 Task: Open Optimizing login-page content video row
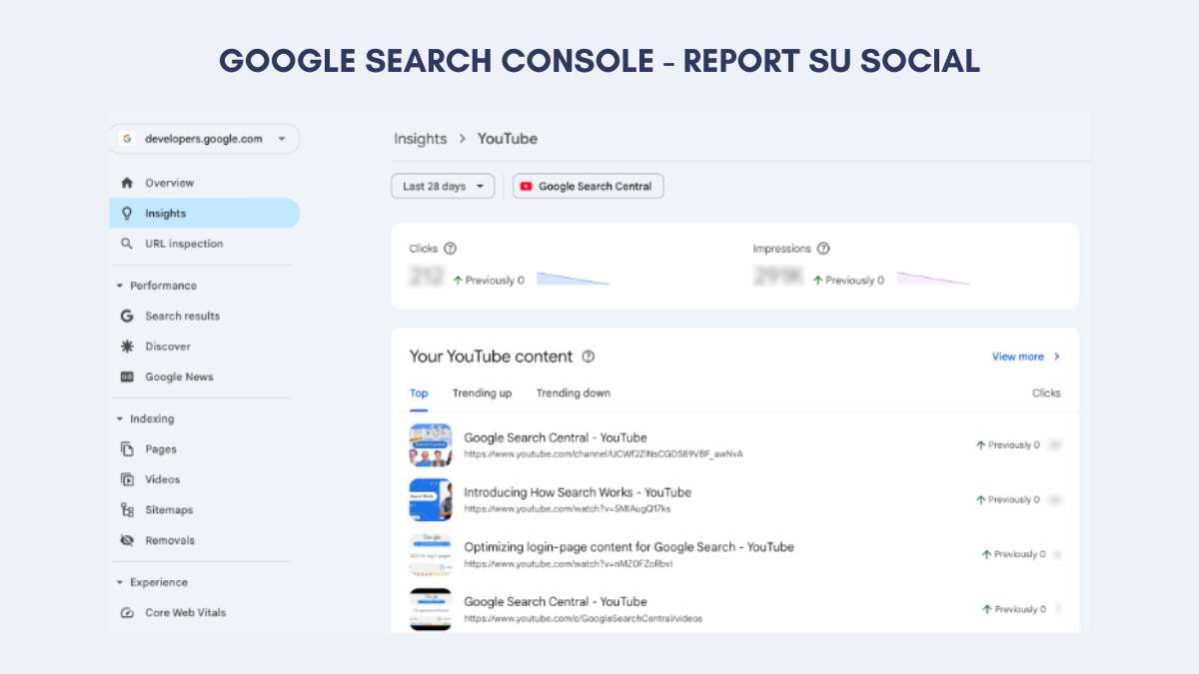pos(735,555)
